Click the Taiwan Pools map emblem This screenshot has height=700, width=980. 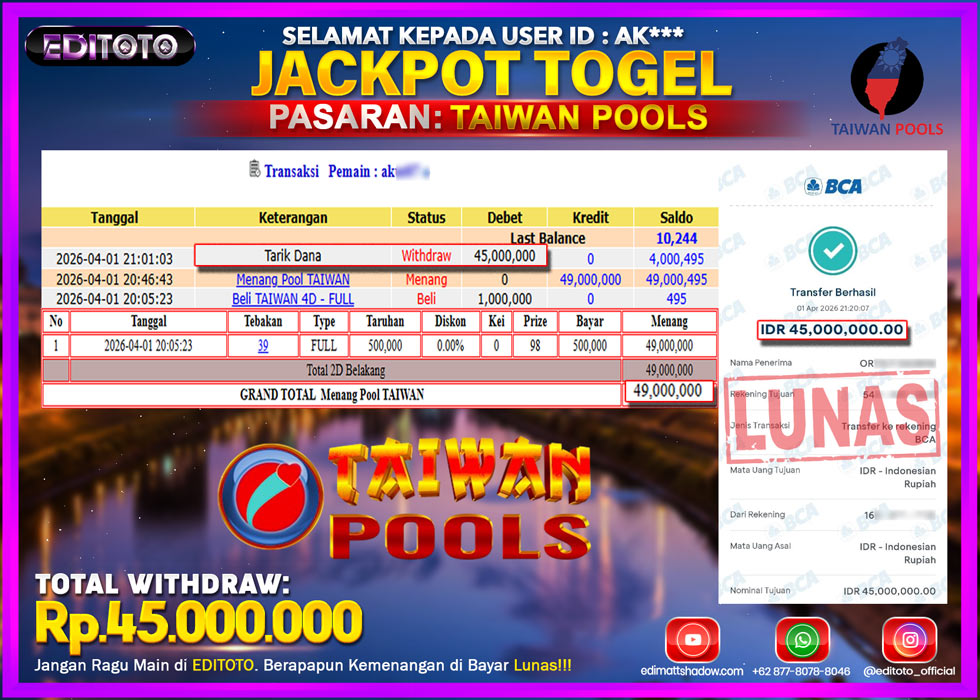886,78
